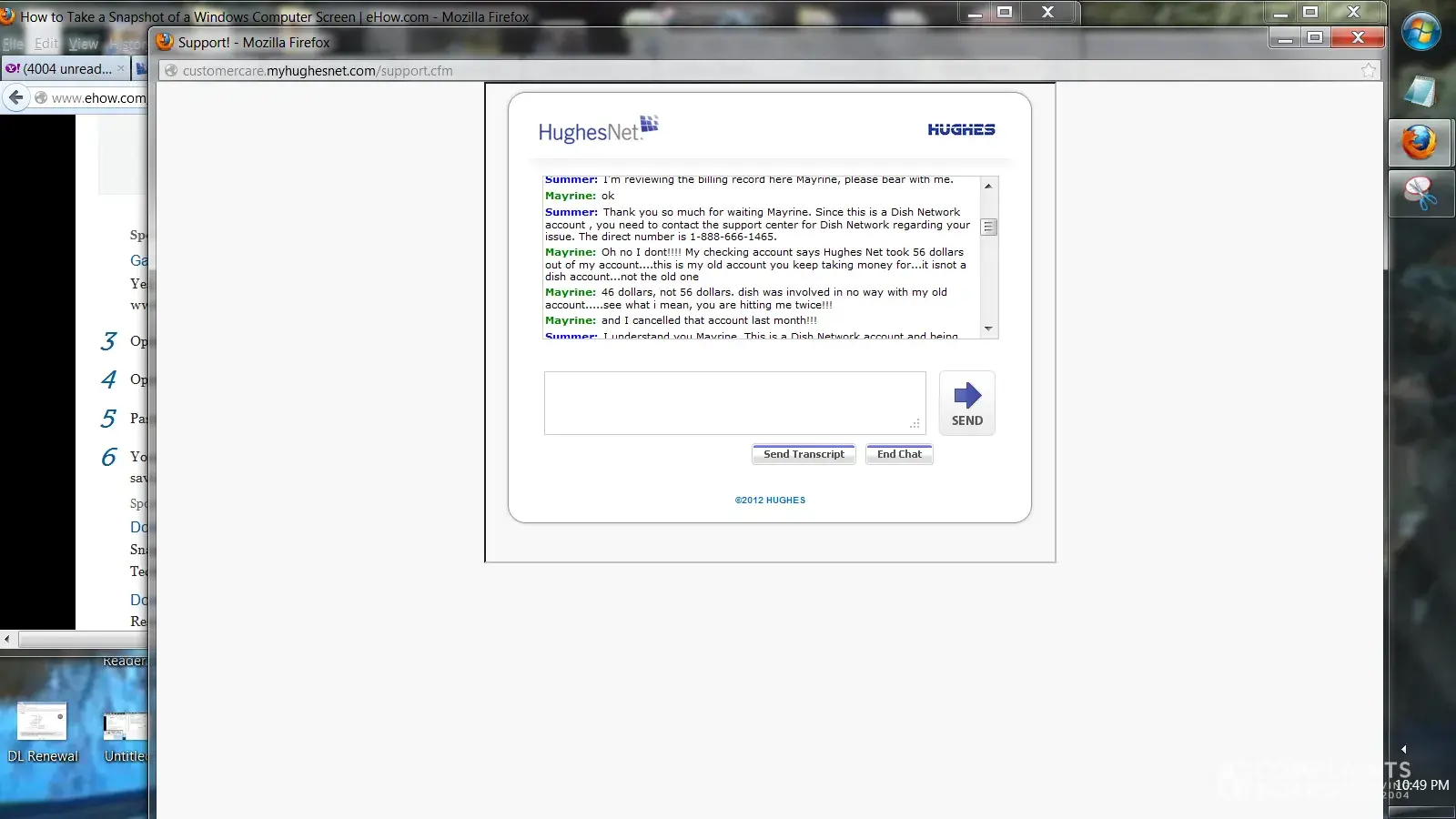Open the Snipping Tool taskbar icon
This screenshot has width=1456, height=819.
pyautogui.click(x=1420, y=193)
